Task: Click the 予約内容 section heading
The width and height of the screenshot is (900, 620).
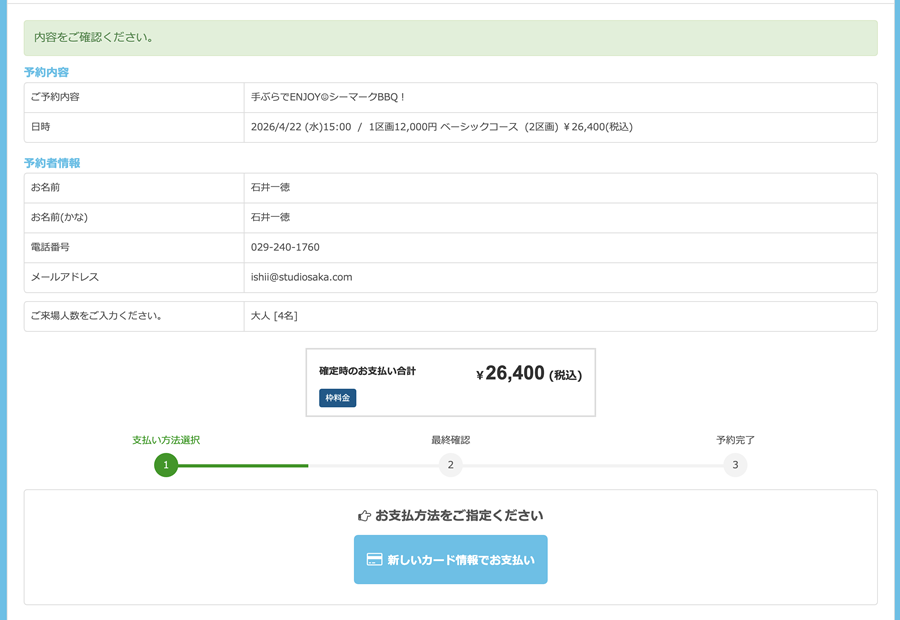Action: pyautogui.click(x=46, y=72)
